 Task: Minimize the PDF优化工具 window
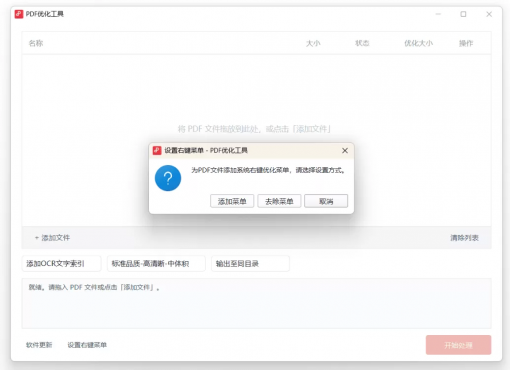tap(438, 14)
